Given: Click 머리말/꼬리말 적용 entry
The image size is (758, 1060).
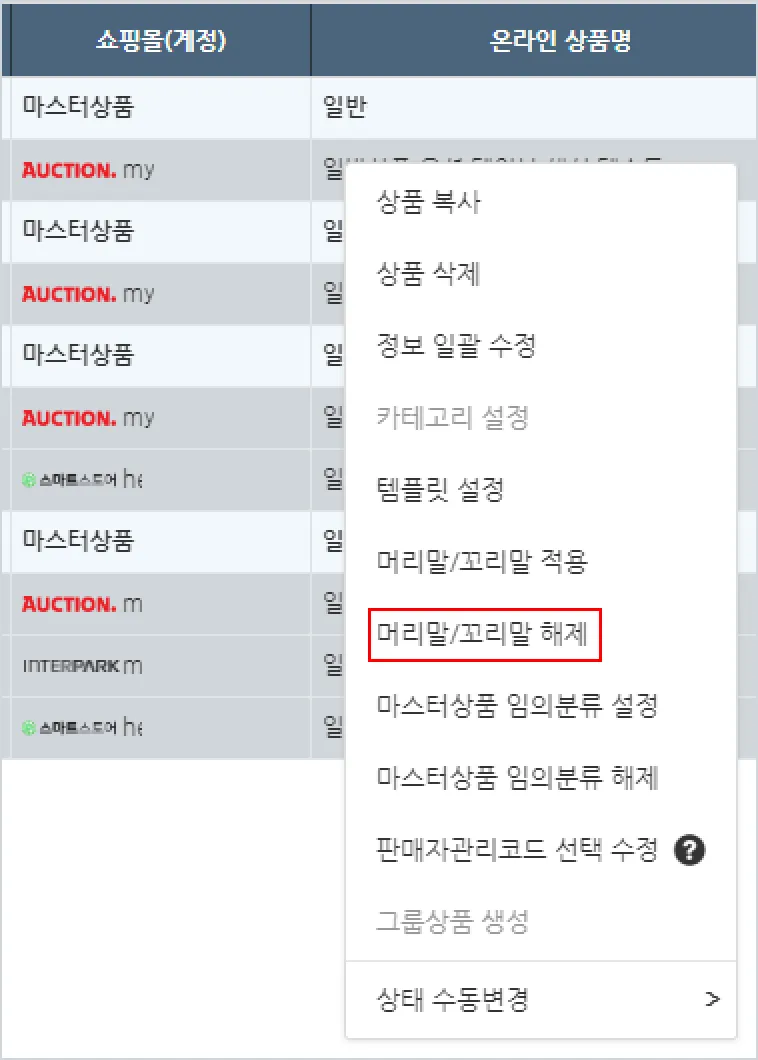Looking at the screenshot, I should tap(481, 562).
